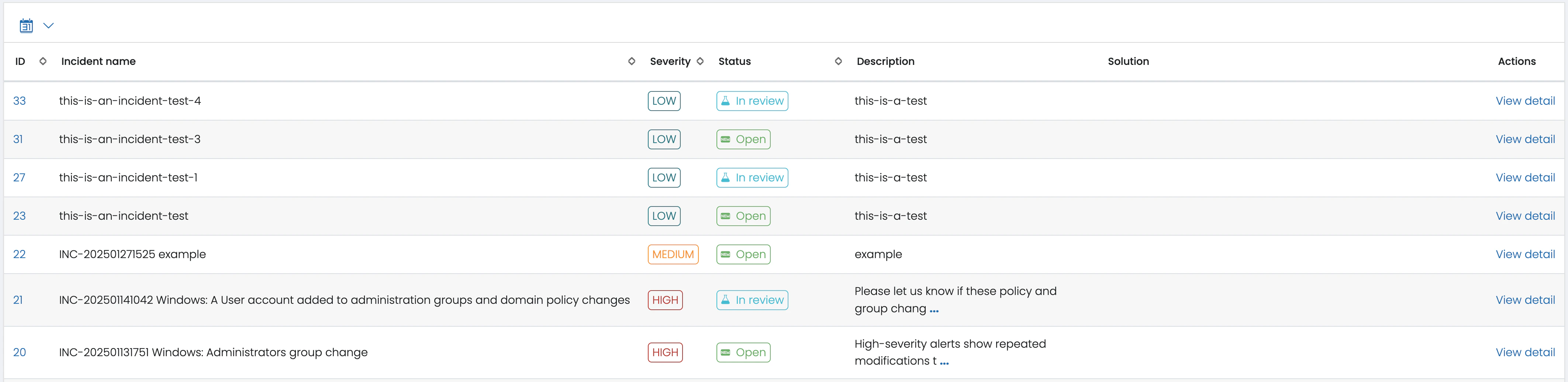This screenshot has width=1568, height=382.
Task: Click the MEDIUM severity tag
Action: [x=673, y=254]
